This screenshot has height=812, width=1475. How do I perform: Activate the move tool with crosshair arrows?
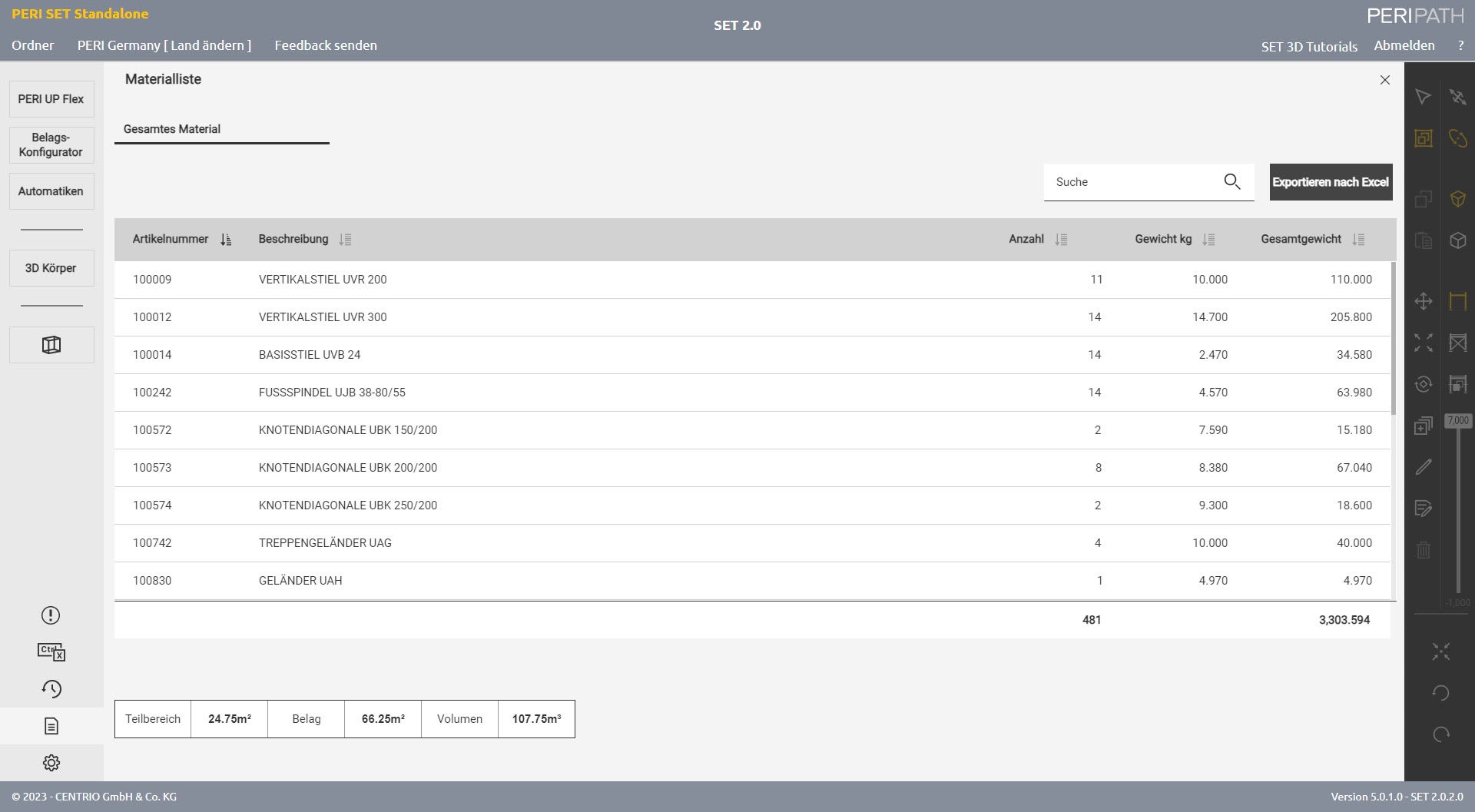pos(1424,302)
